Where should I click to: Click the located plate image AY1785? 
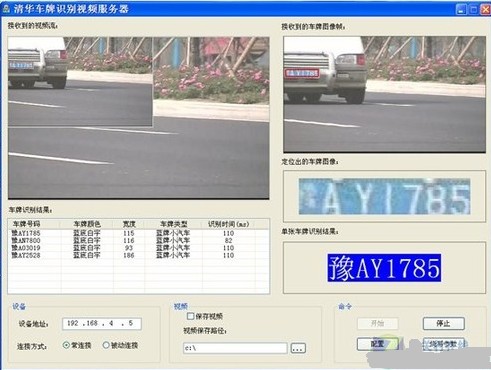point(384,196)
